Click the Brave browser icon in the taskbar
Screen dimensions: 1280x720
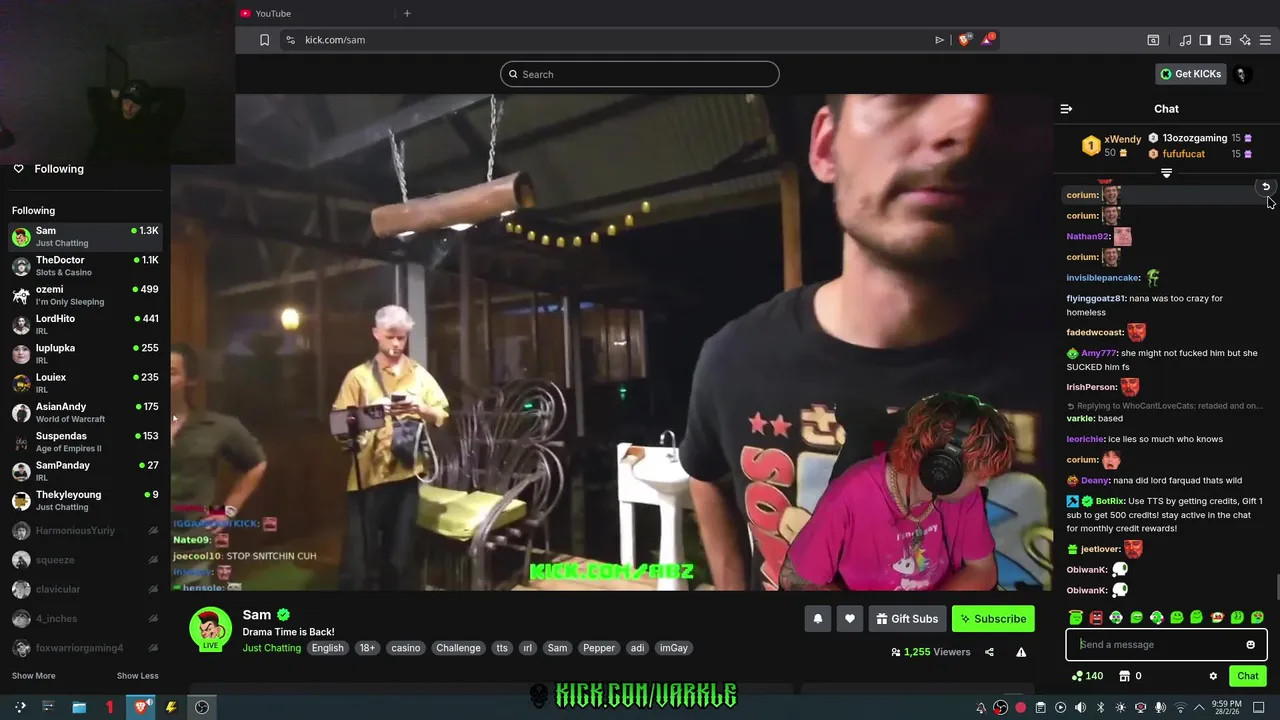click(x=142, y=707)
